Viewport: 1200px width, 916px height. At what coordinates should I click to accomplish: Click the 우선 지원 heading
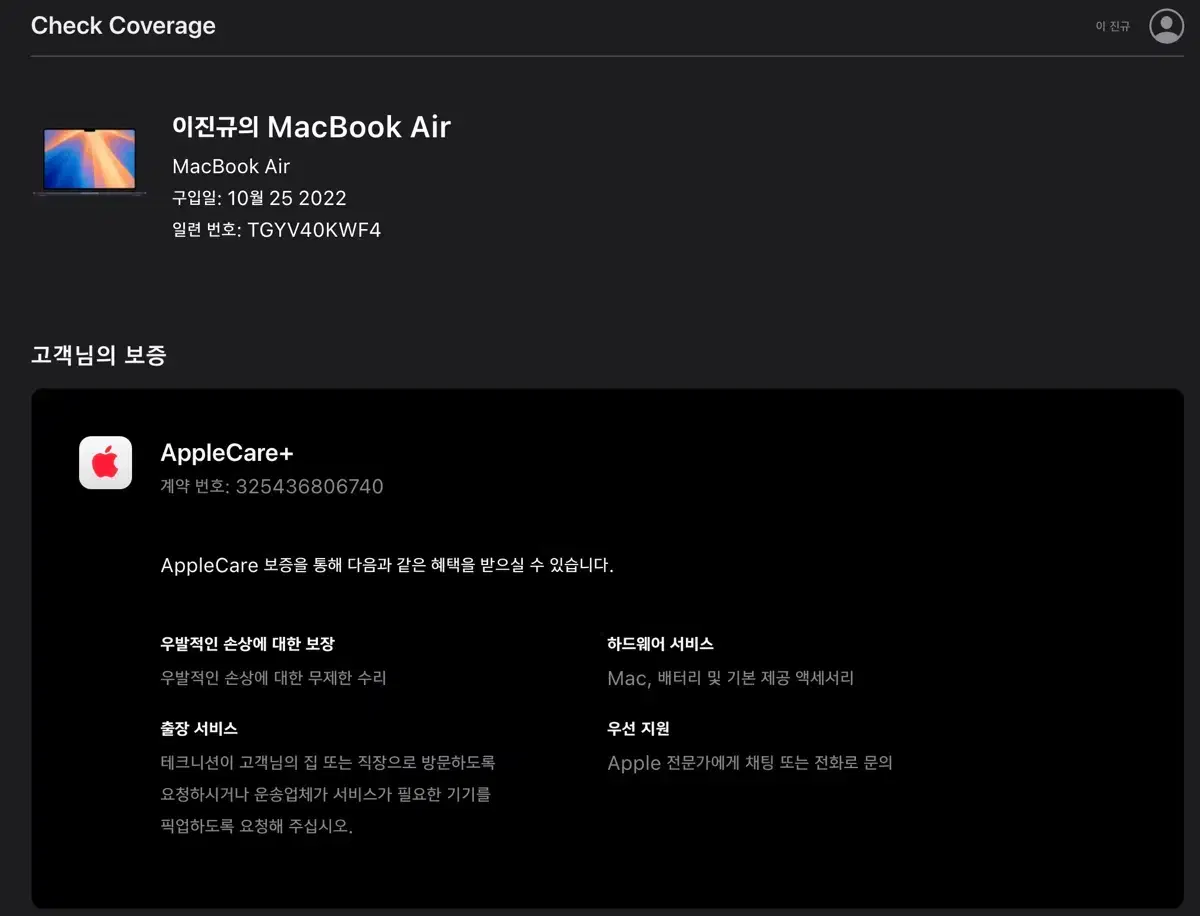coord(638,729)
